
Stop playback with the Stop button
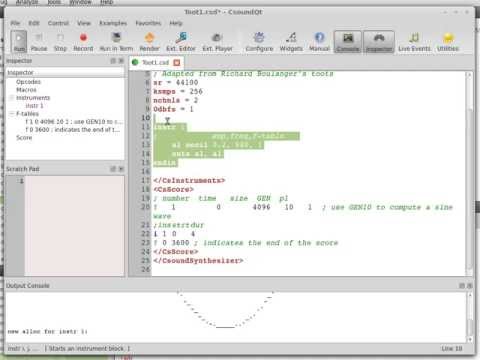60,41
